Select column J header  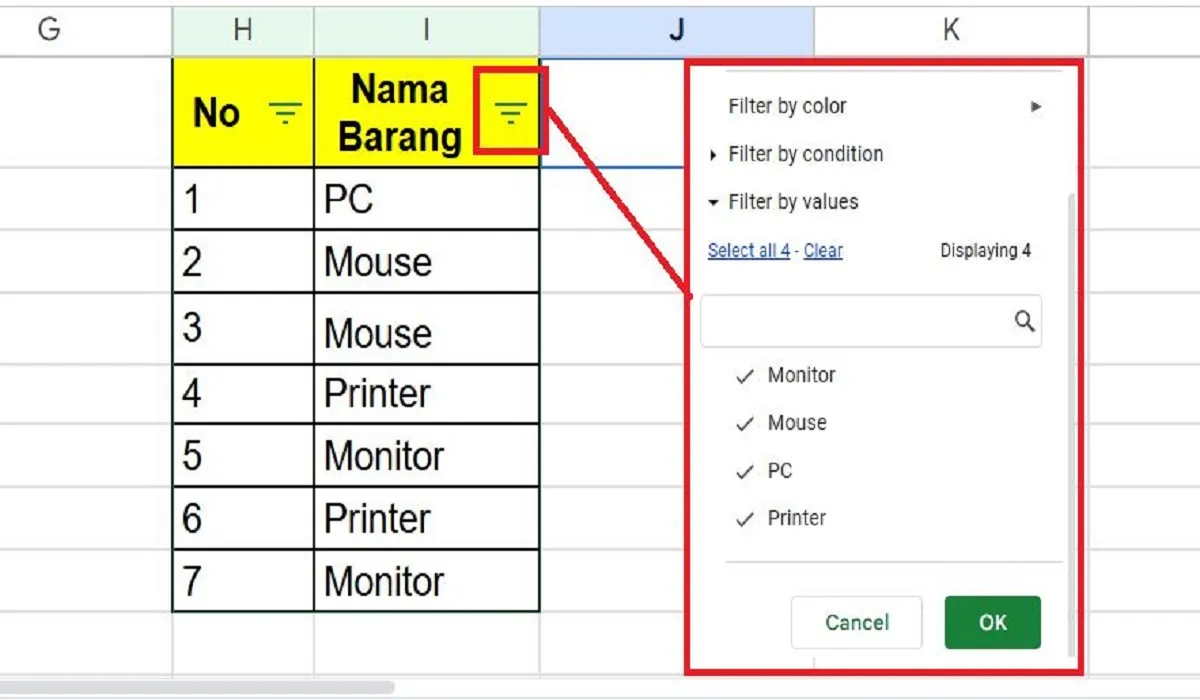(x=677, y=30)
